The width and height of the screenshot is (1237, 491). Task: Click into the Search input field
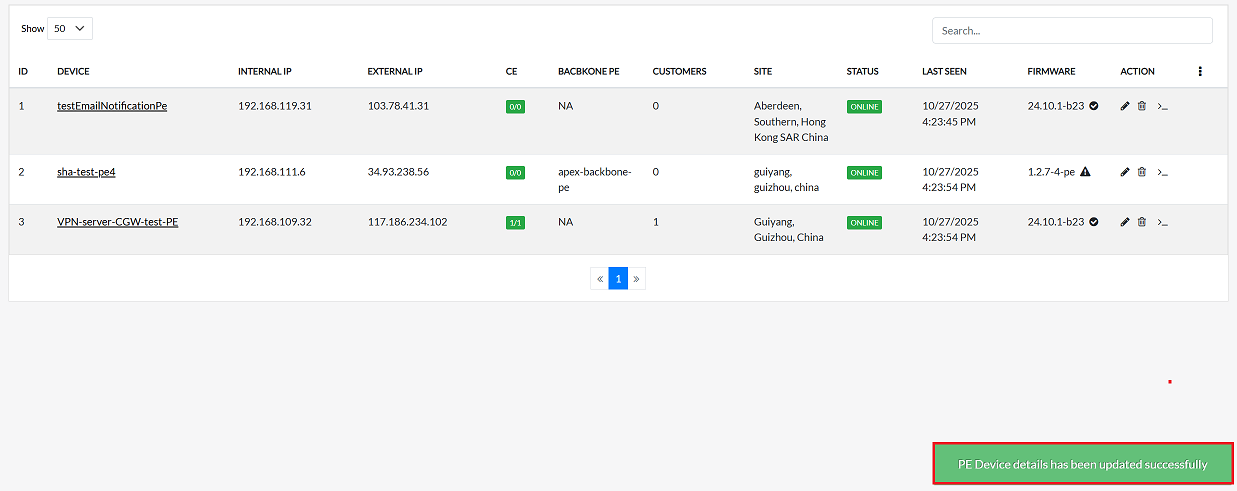tap(1072, 31)
